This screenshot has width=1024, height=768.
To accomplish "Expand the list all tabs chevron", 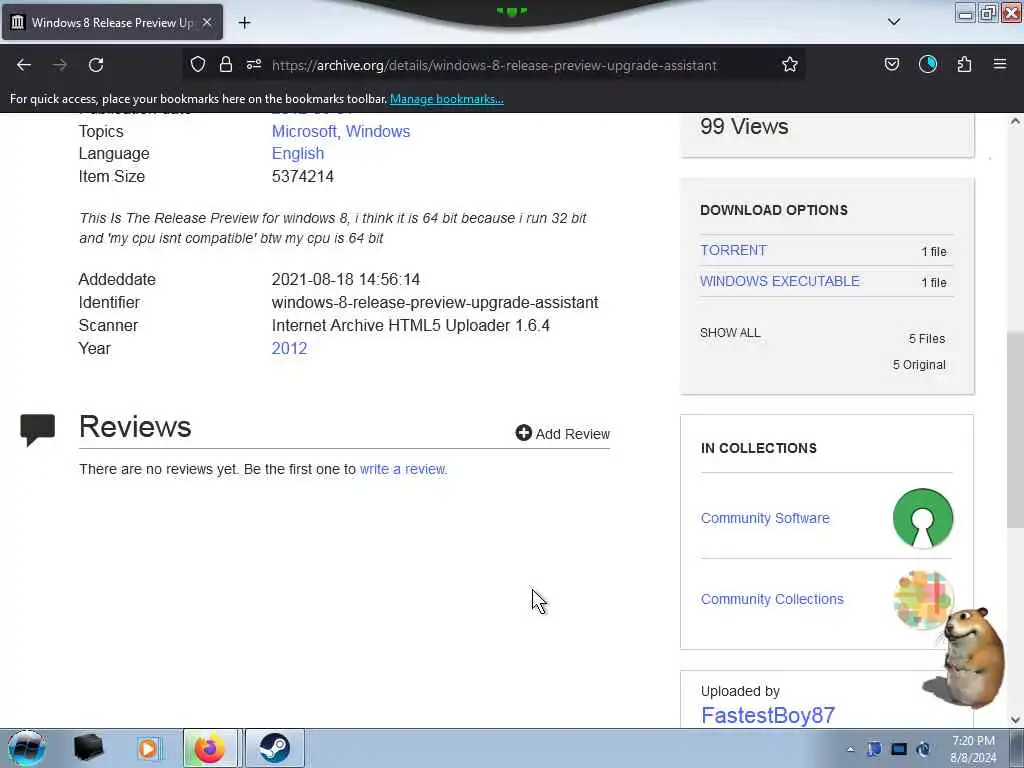I will [x=894, y=22].
